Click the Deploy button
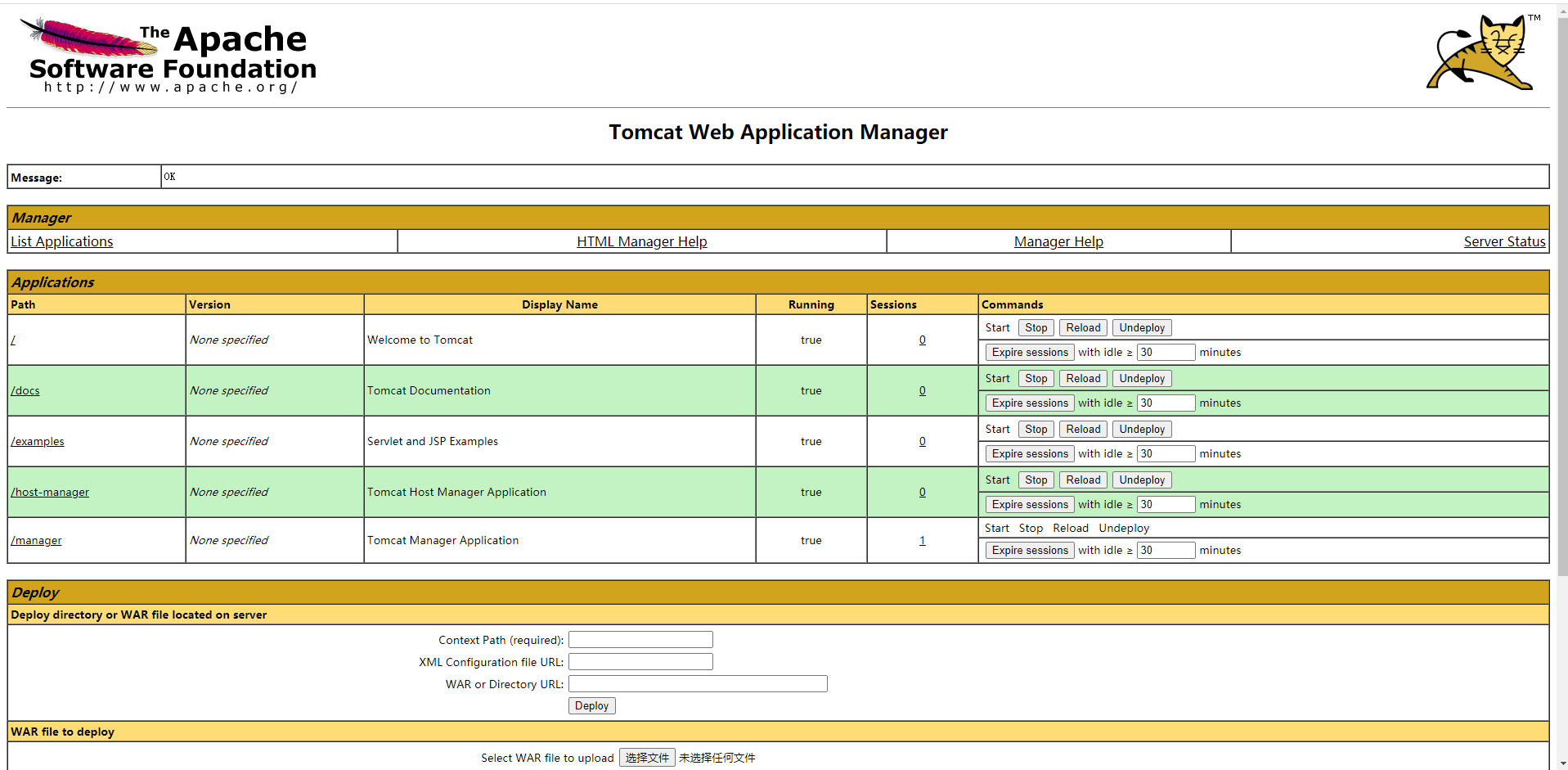Screen dimensions: 1568x770 coord(591,705)
